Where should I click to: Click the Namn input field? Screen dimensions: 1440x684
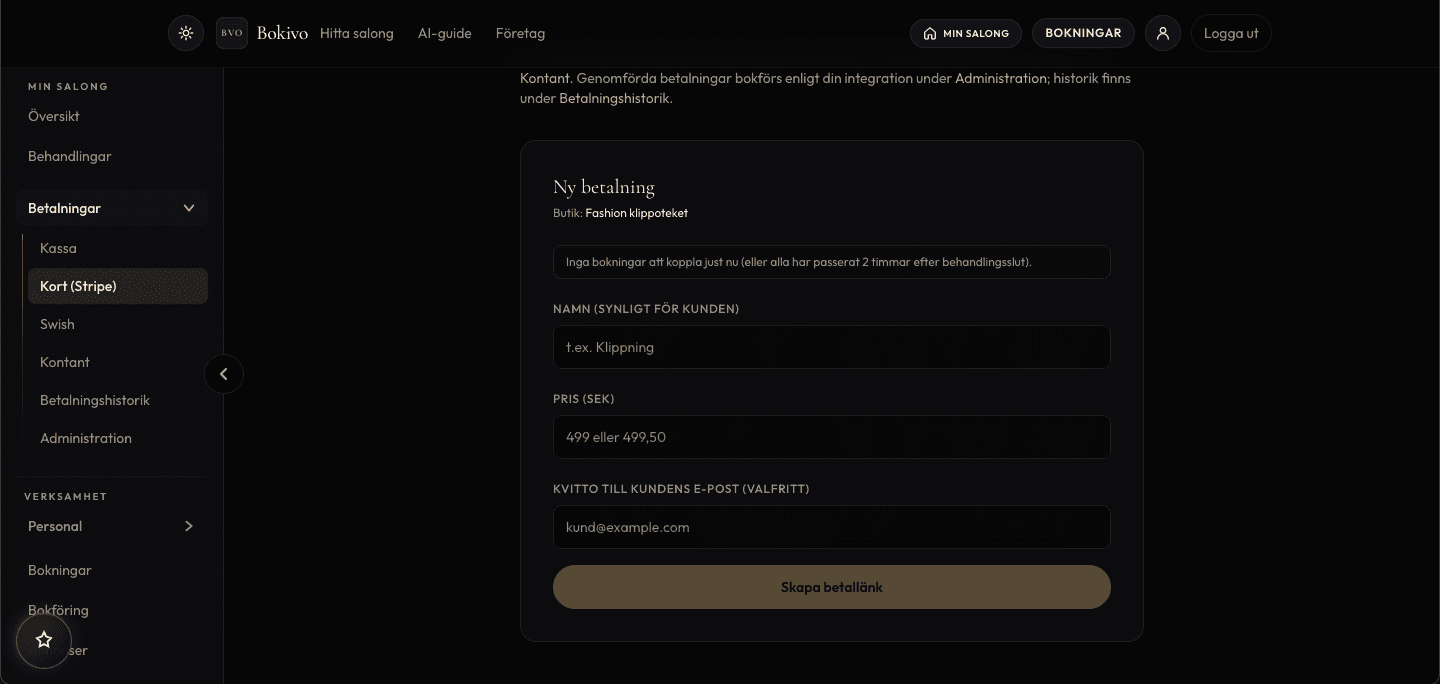pyautogui.click(x=832, y=347)
